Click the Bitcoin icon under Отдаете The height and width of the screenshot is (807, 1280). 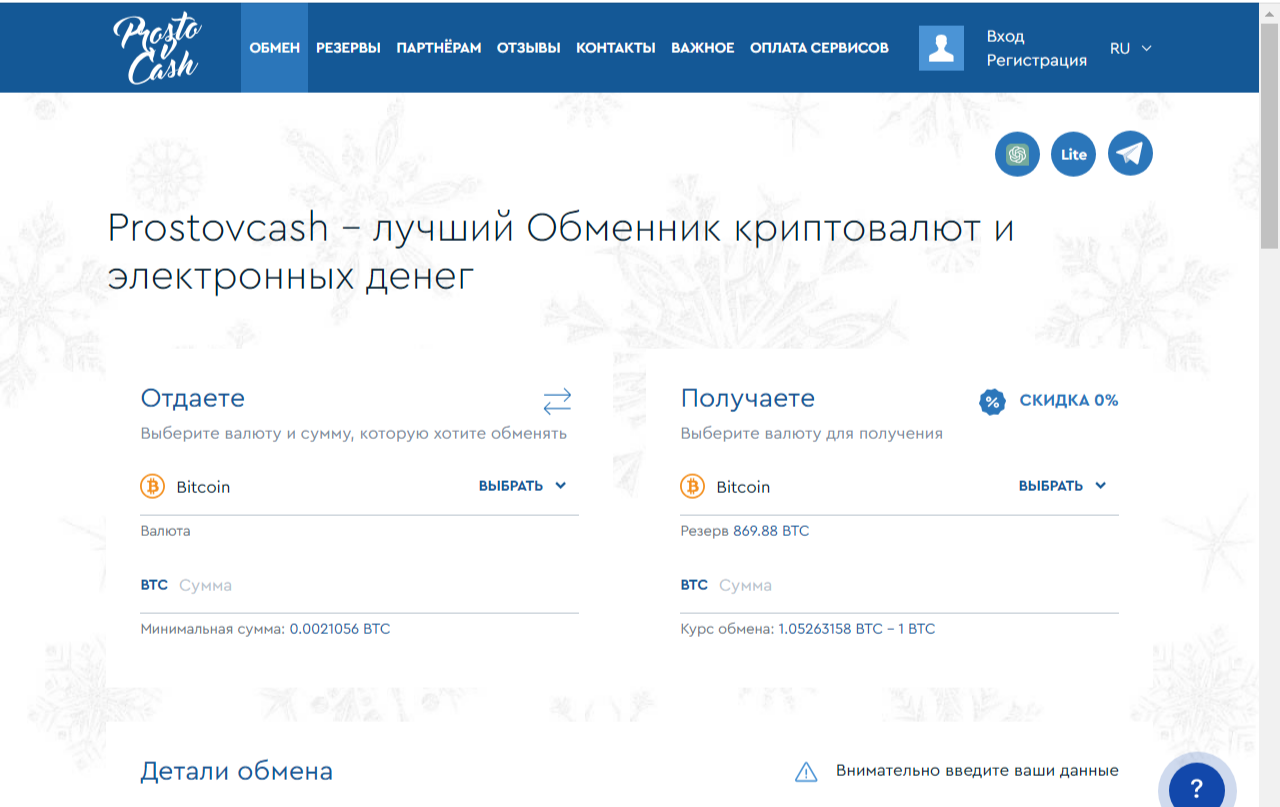coord(153,486)
